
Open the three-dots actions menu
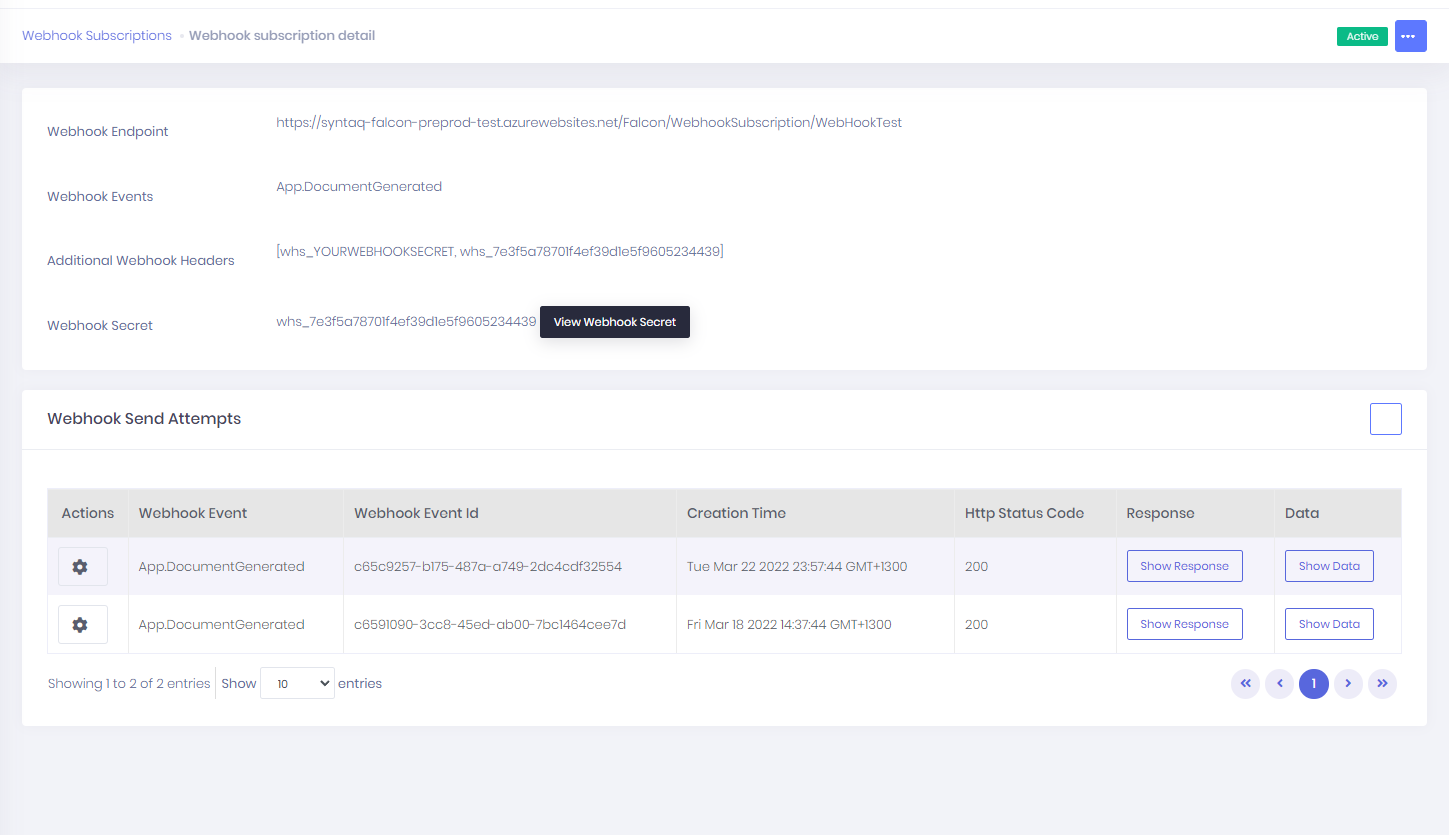(1410, 36)
